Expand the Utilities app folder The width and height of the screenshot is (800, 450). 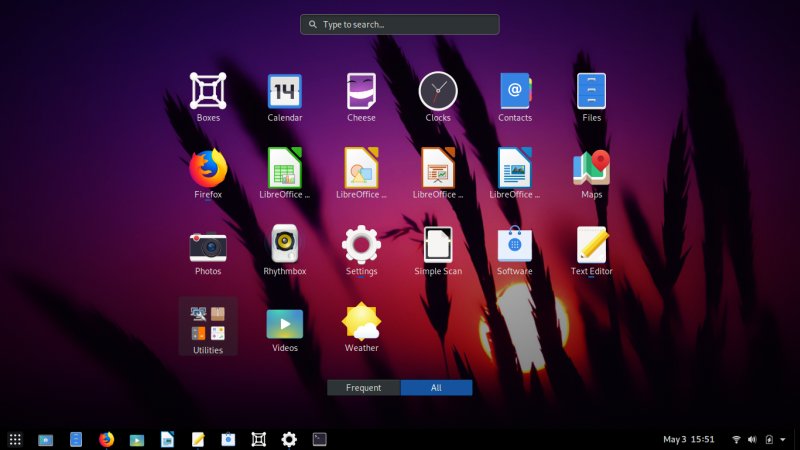point(208,327)
